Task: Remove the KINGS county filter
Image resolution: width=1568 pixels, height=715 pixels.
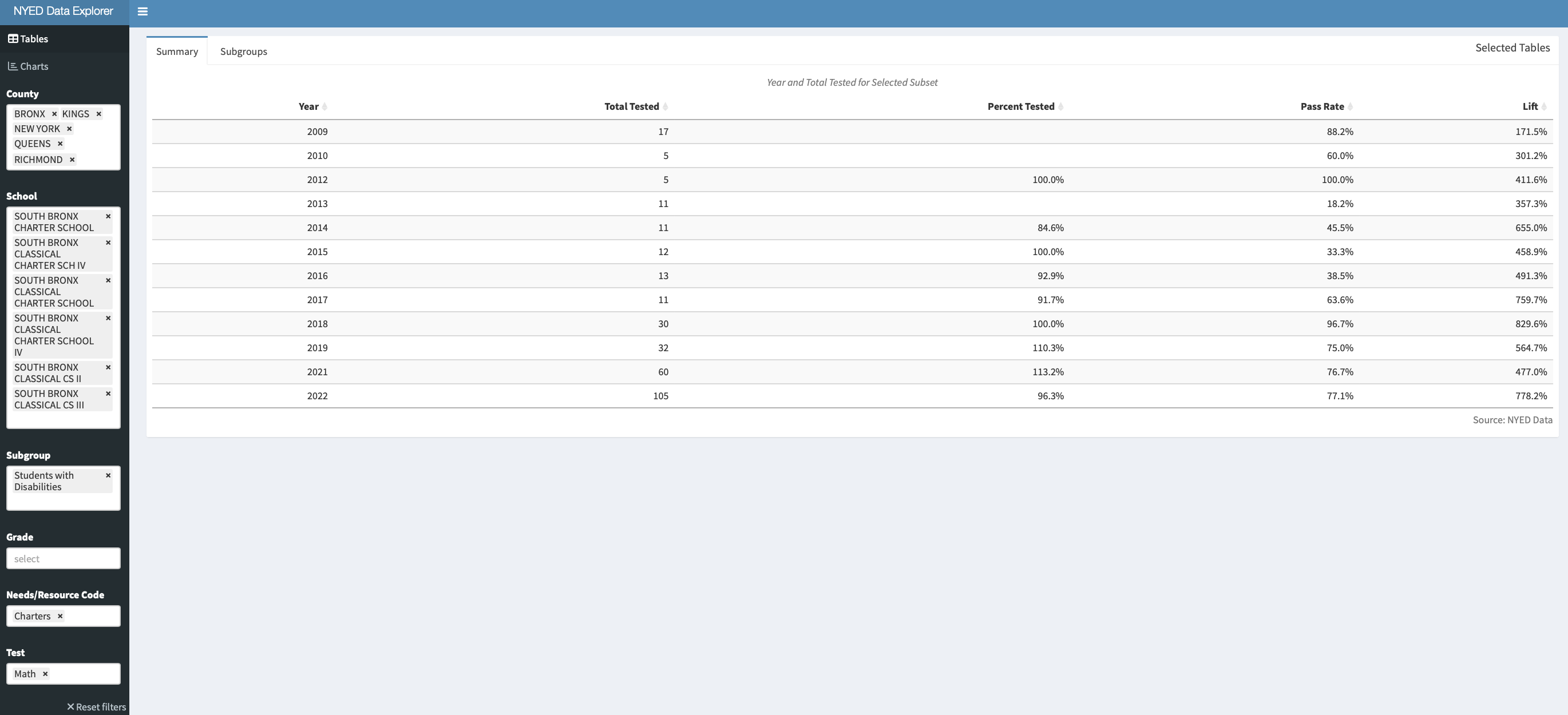Action: click(99, 114)
